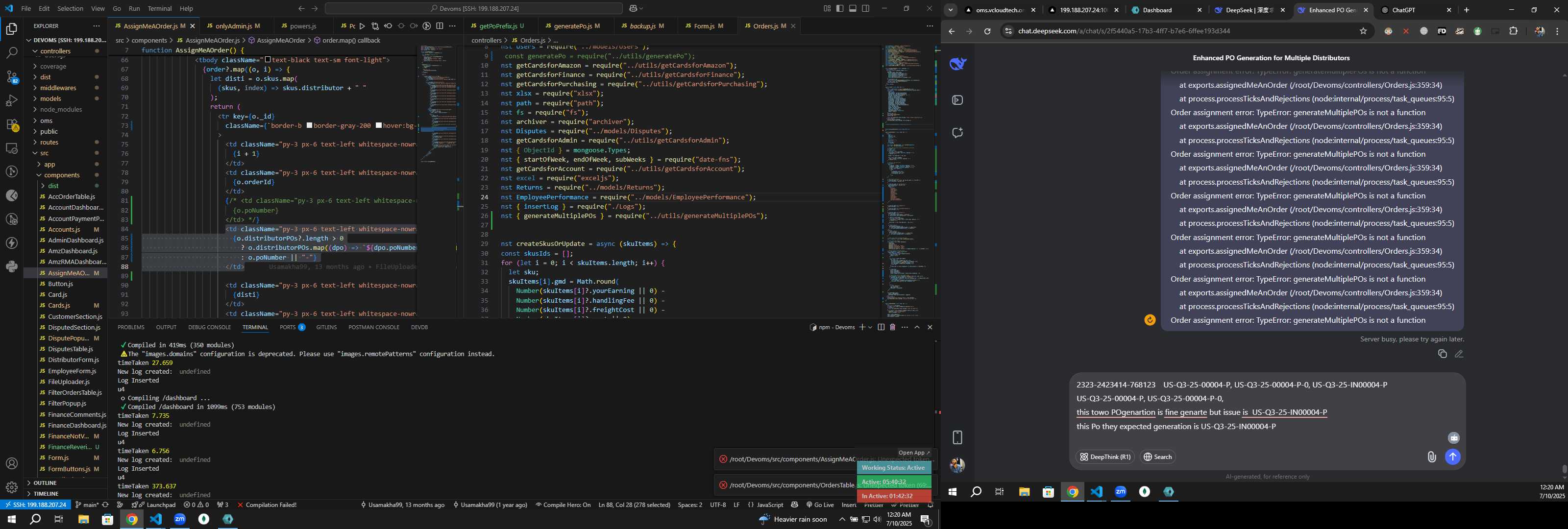The height and width of the screenshot is (529, 1568).
Task: Open the Terminal menu in menu bar
Action: (159, 8)
